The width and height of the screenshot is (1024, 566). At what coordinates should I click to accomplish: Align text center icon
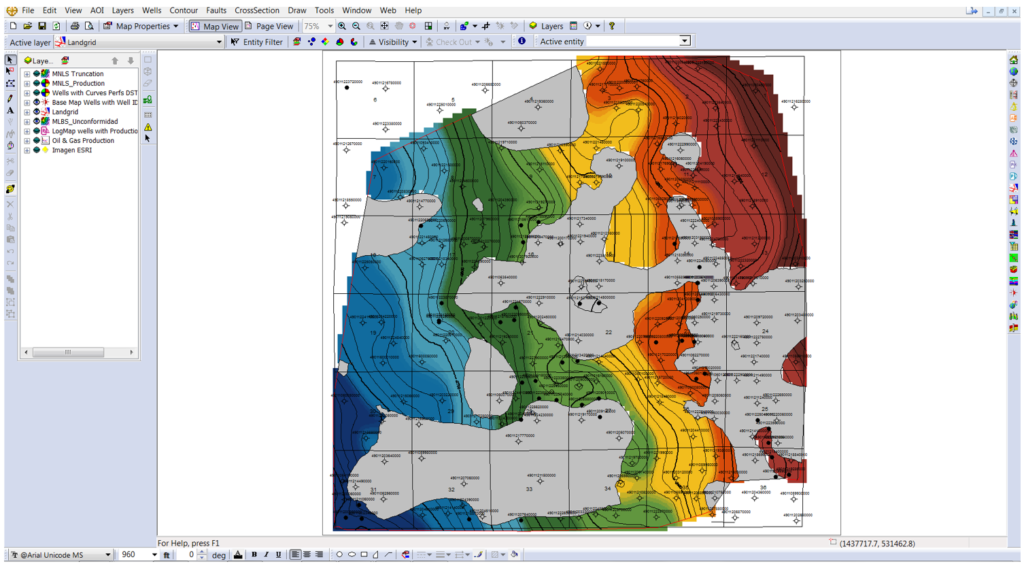point(307,555)
